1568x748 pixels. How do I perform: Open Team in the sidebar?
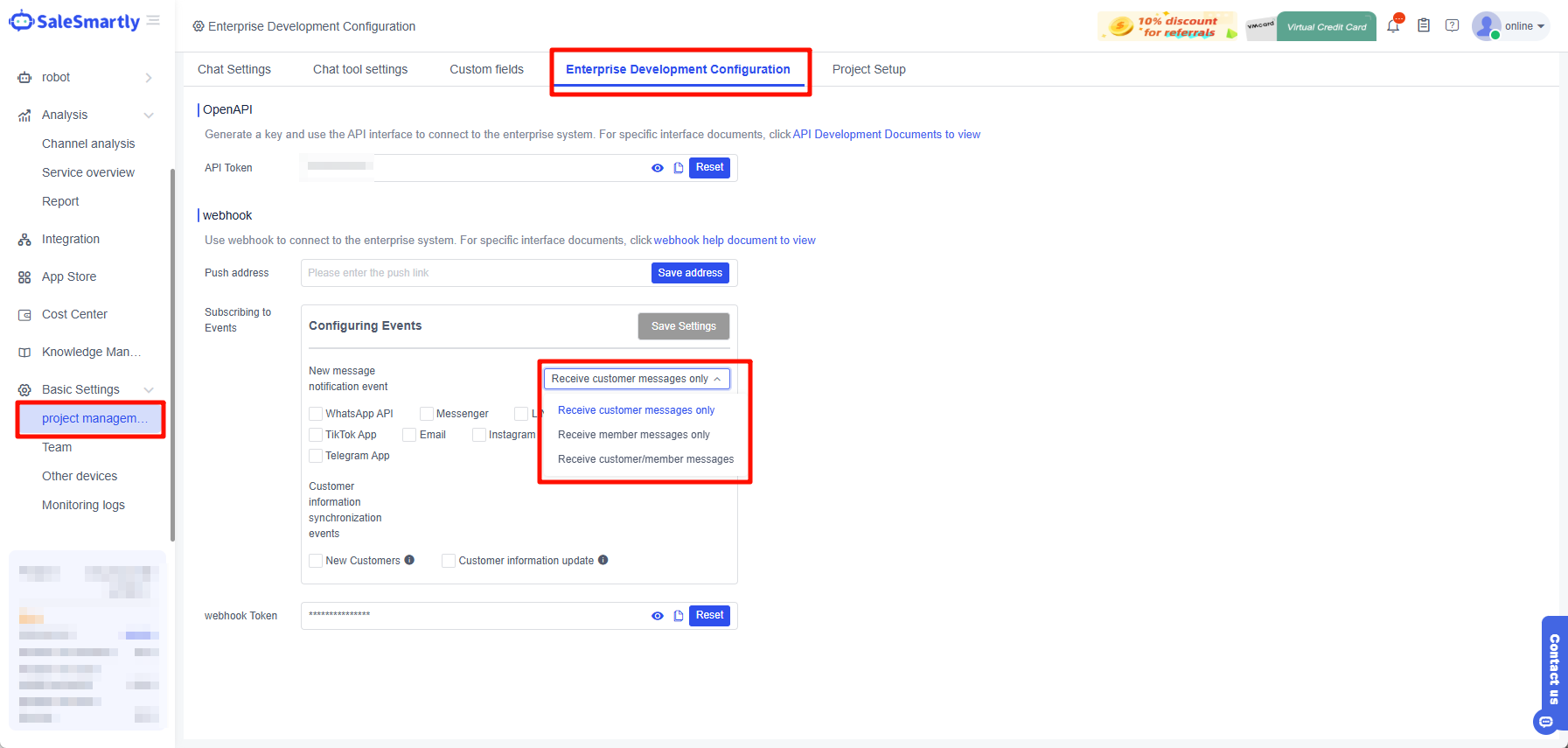[57, 447]
